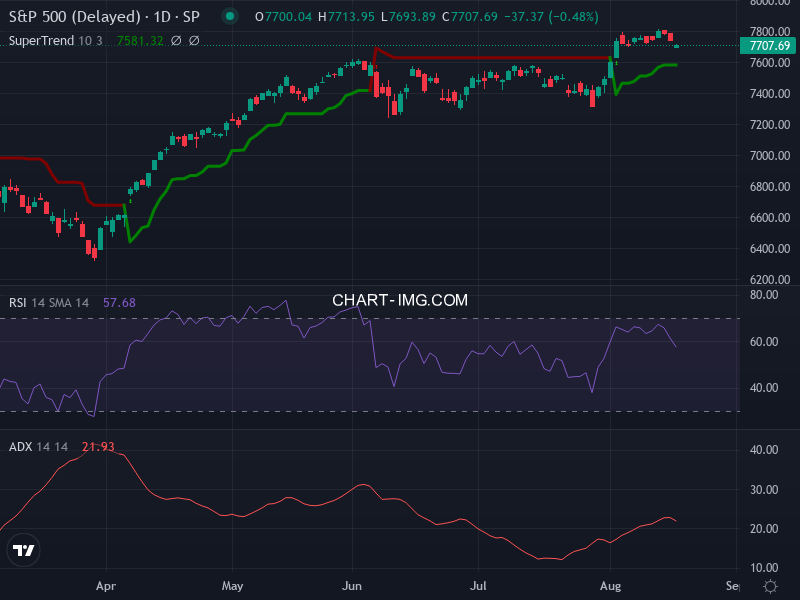Click ADX value 21.93
The height and width of the screenshot is (600, 800).
click(x=98, y=447)
